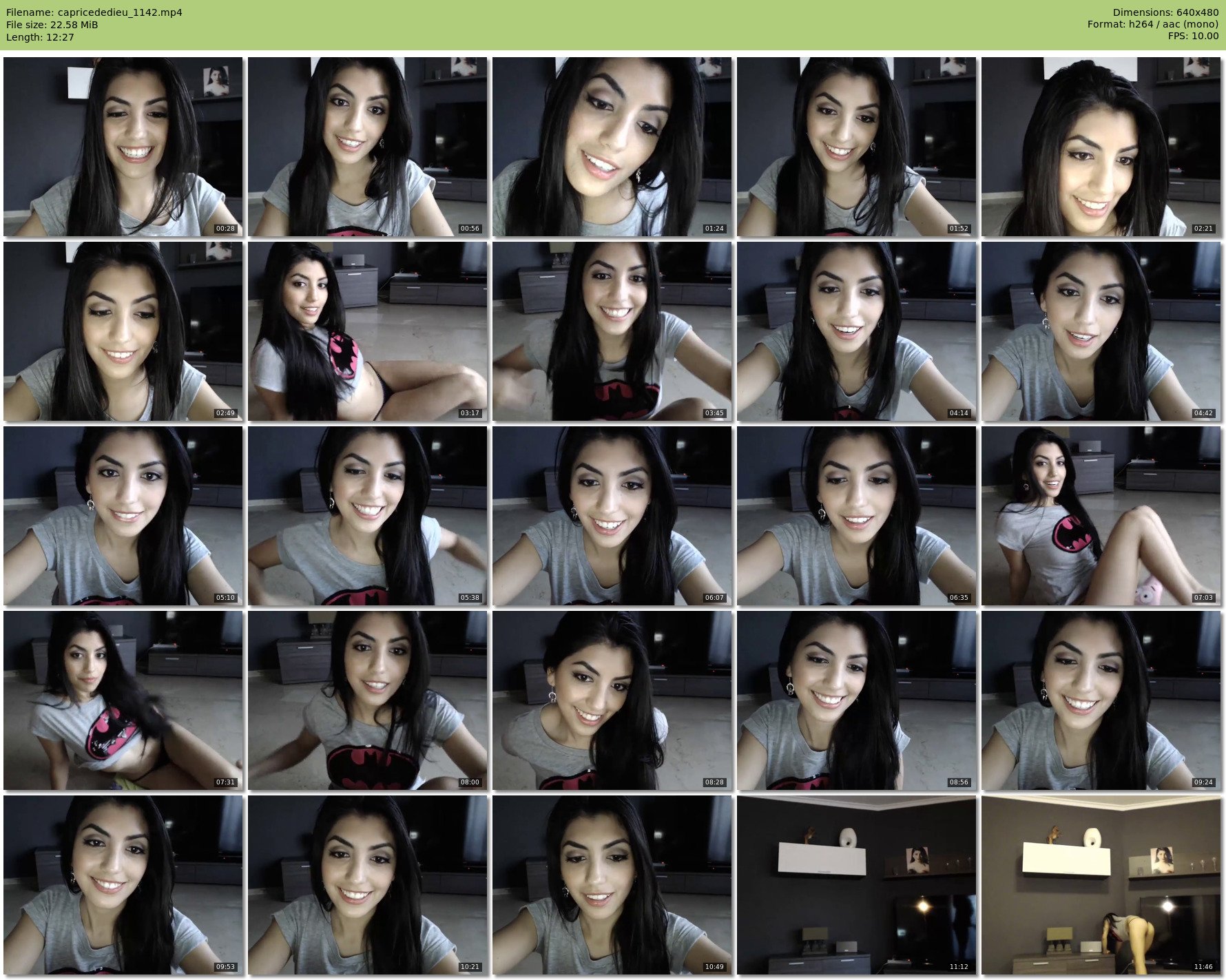Choose the frame marked 05:38
Viewport: 1226px width, 980px height.
tap(367, 516)
